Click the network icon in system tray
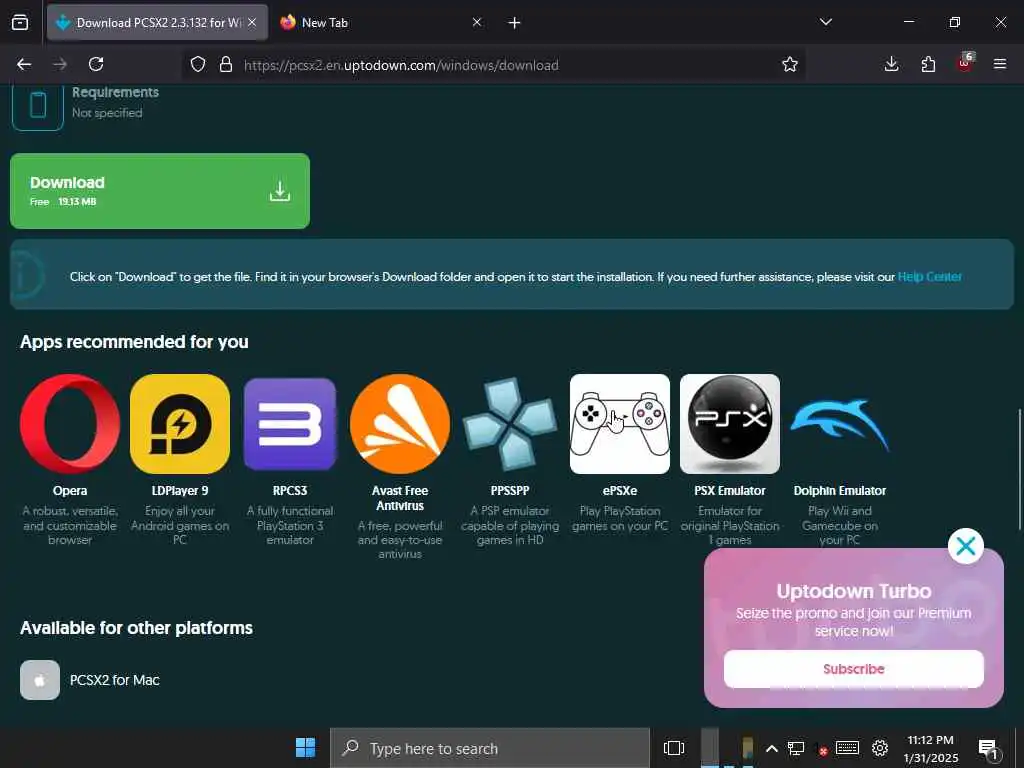This screenshot has width=1024, height=768. click(795, 748)
